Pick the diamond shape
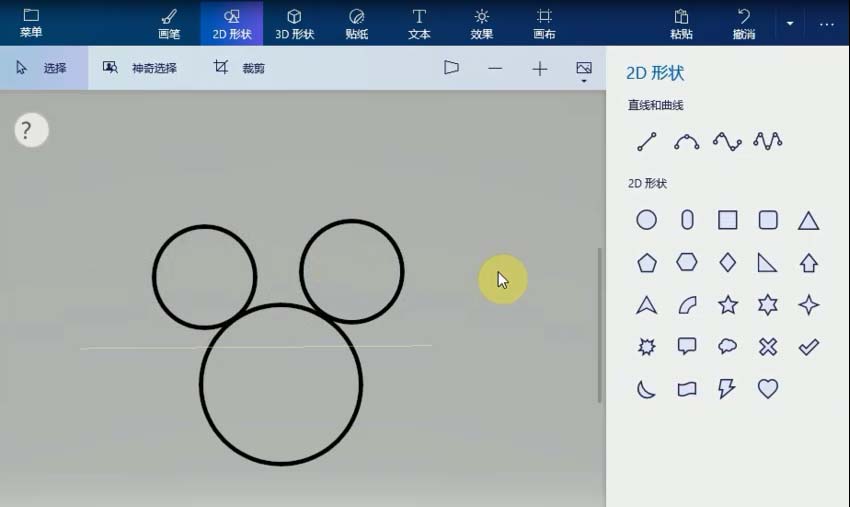The height and width of the screenshot is (507, 850). pos(727,262)
